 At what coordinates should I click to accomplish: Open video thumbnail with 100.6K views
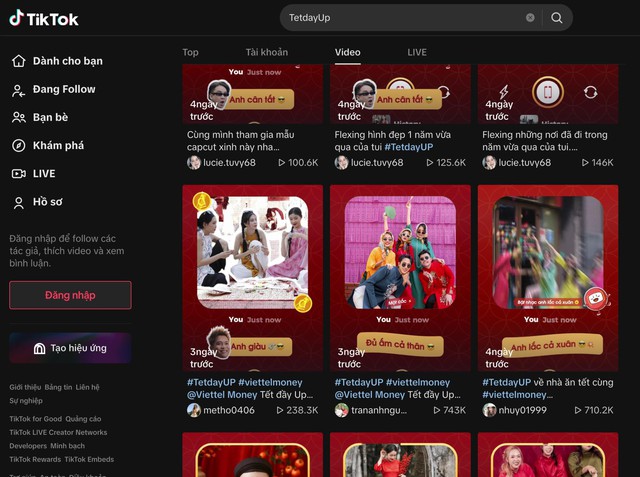253,94
